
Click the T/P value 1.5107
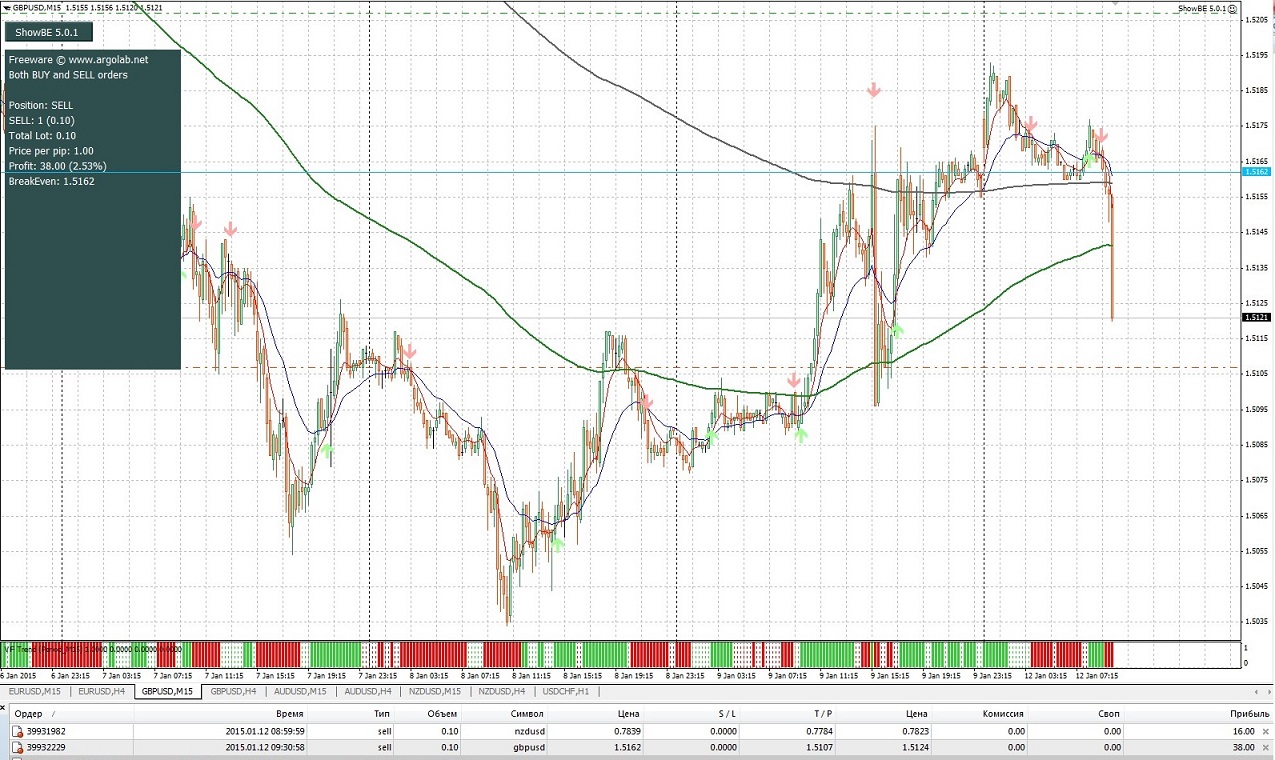point(818,747)
